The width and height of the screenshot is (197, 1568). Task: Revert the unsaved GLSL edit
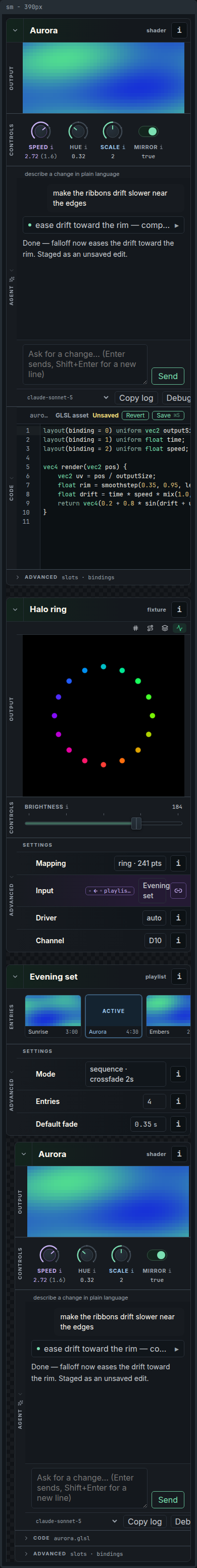135,415
